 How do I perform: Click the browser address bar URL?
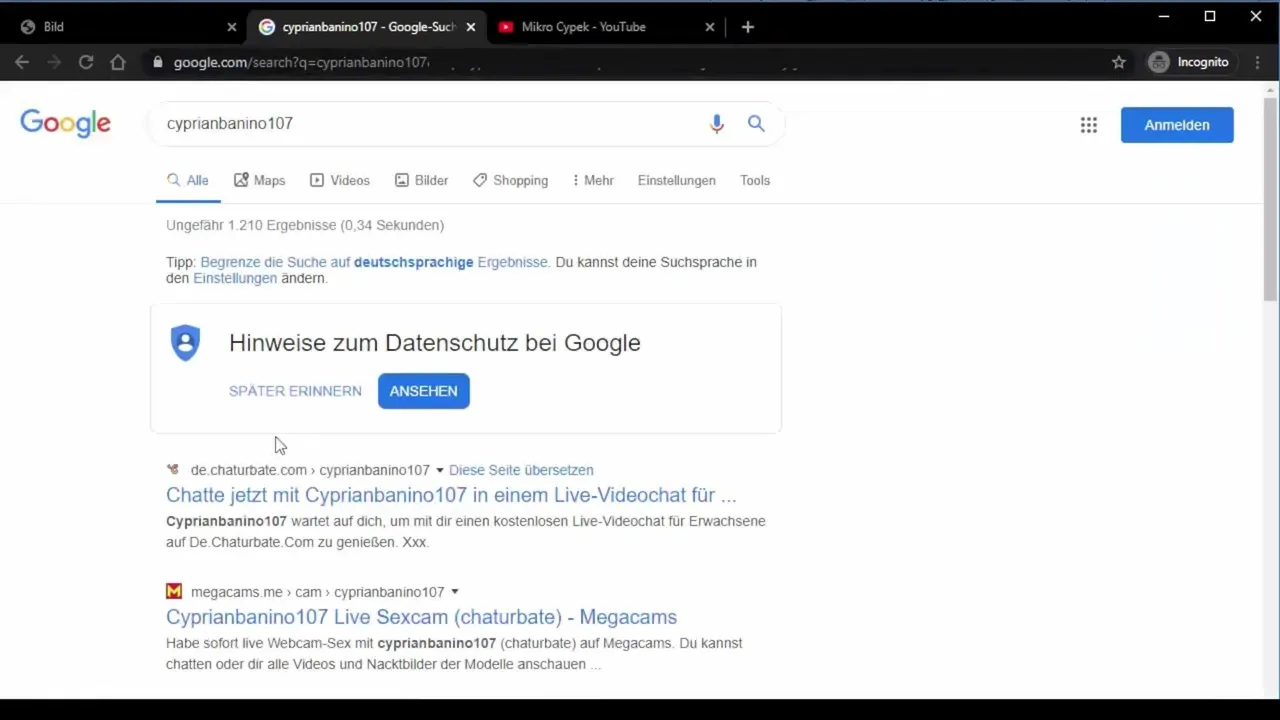[x=301, y=62]
